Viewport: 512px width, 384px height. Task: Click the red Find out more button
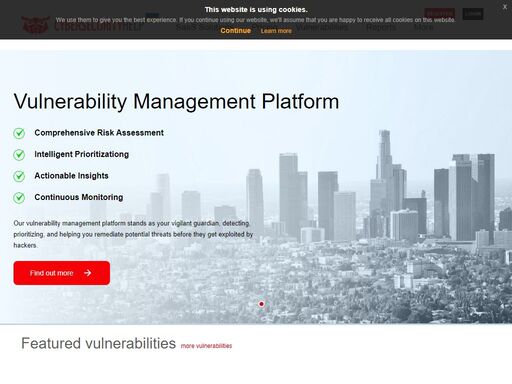[x=62, y=273]
